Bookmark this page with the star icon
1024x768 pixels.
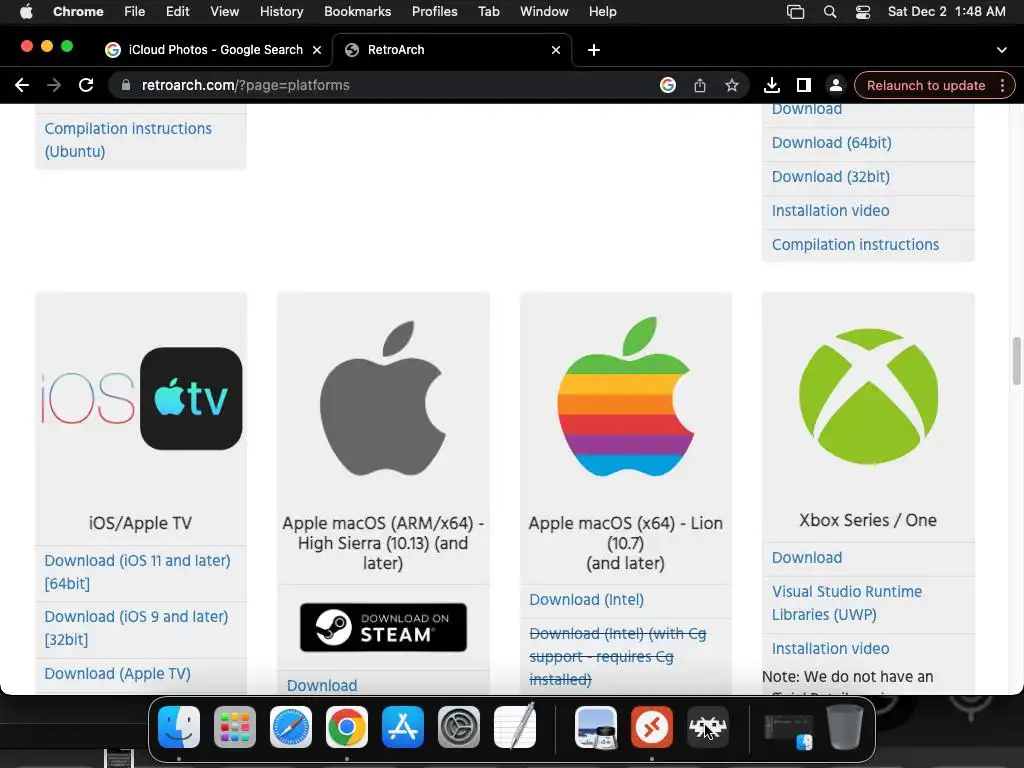(732, 86)
